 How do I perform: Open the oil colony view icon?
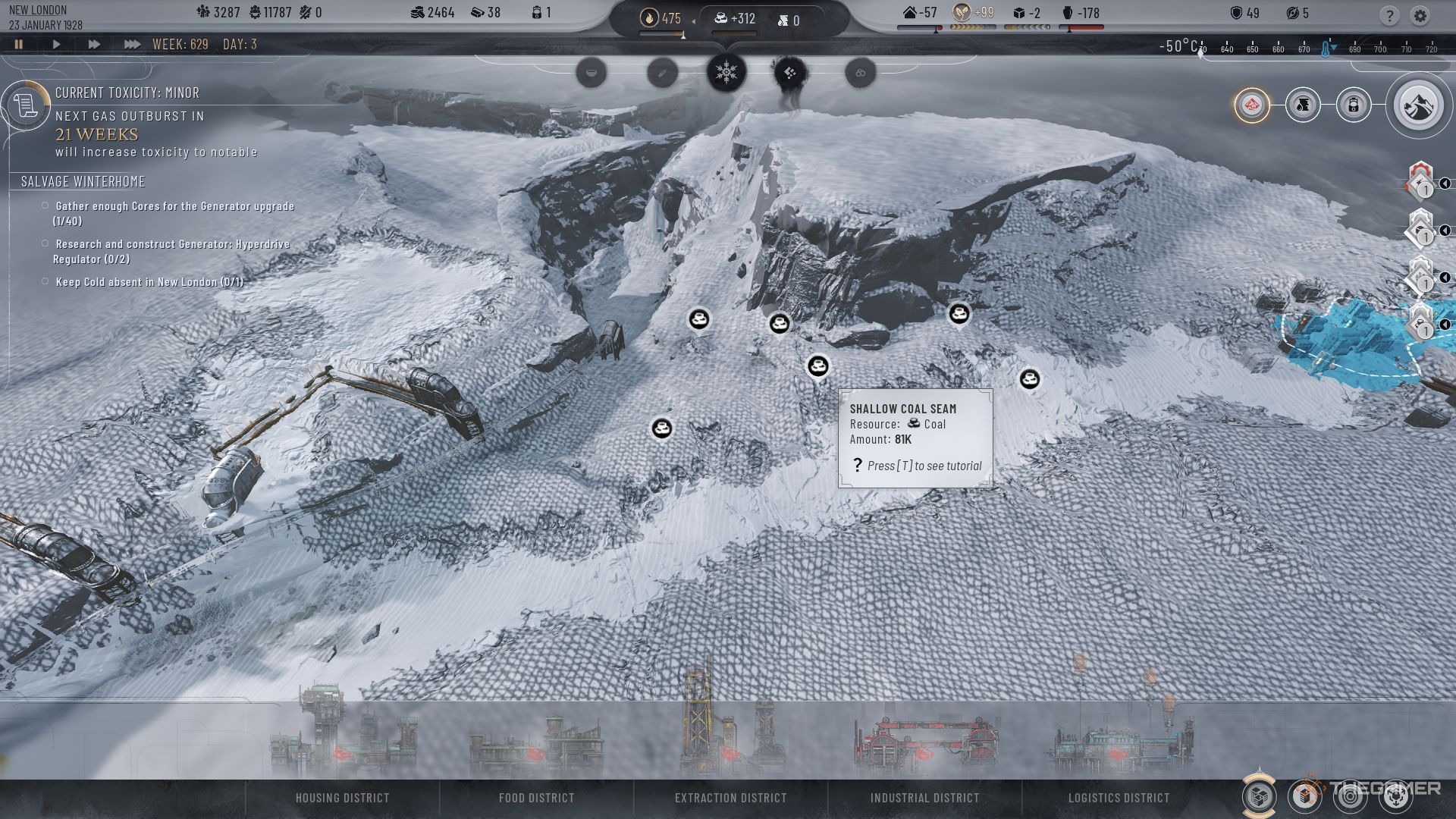[1303, 105]
